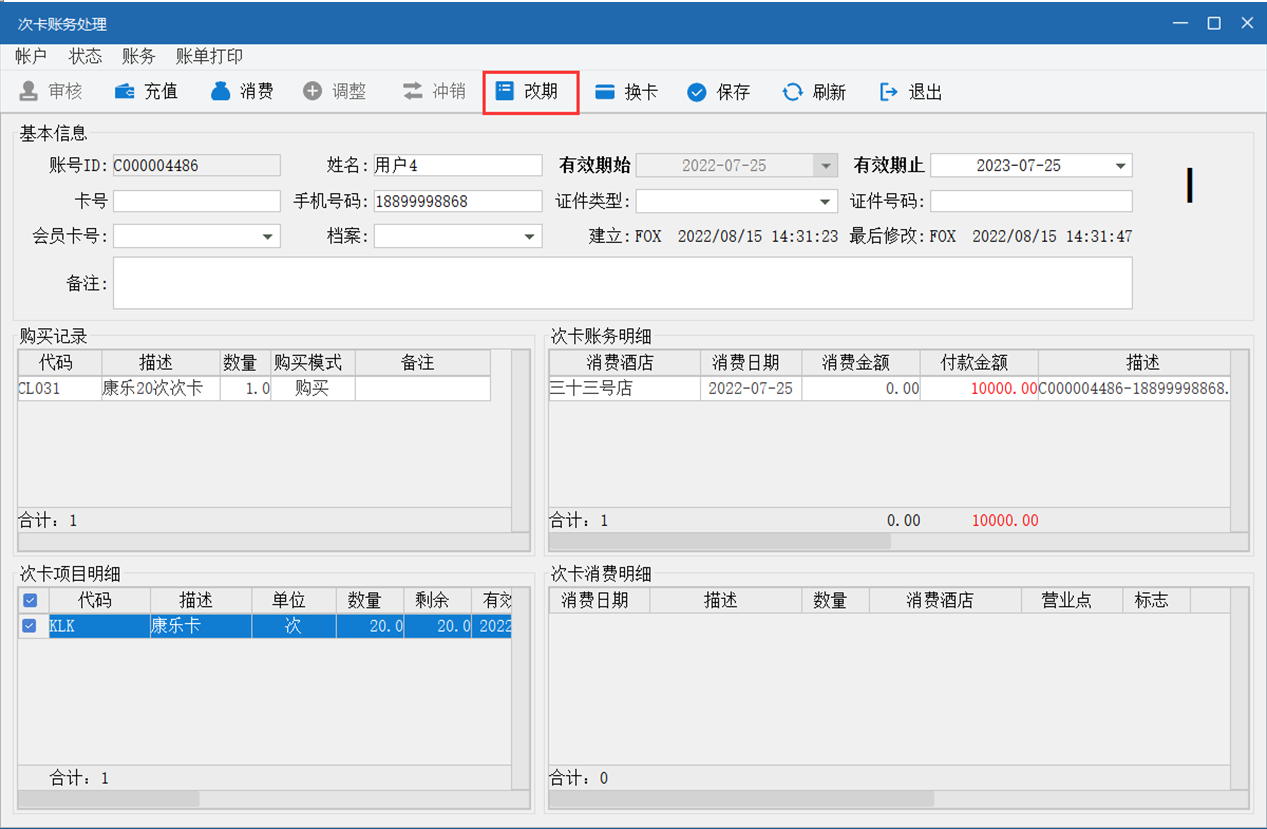Choose 换卡 (replace card) in toolbar
The height and width of the screenshot is (829, 1267).
pos(627,92)
